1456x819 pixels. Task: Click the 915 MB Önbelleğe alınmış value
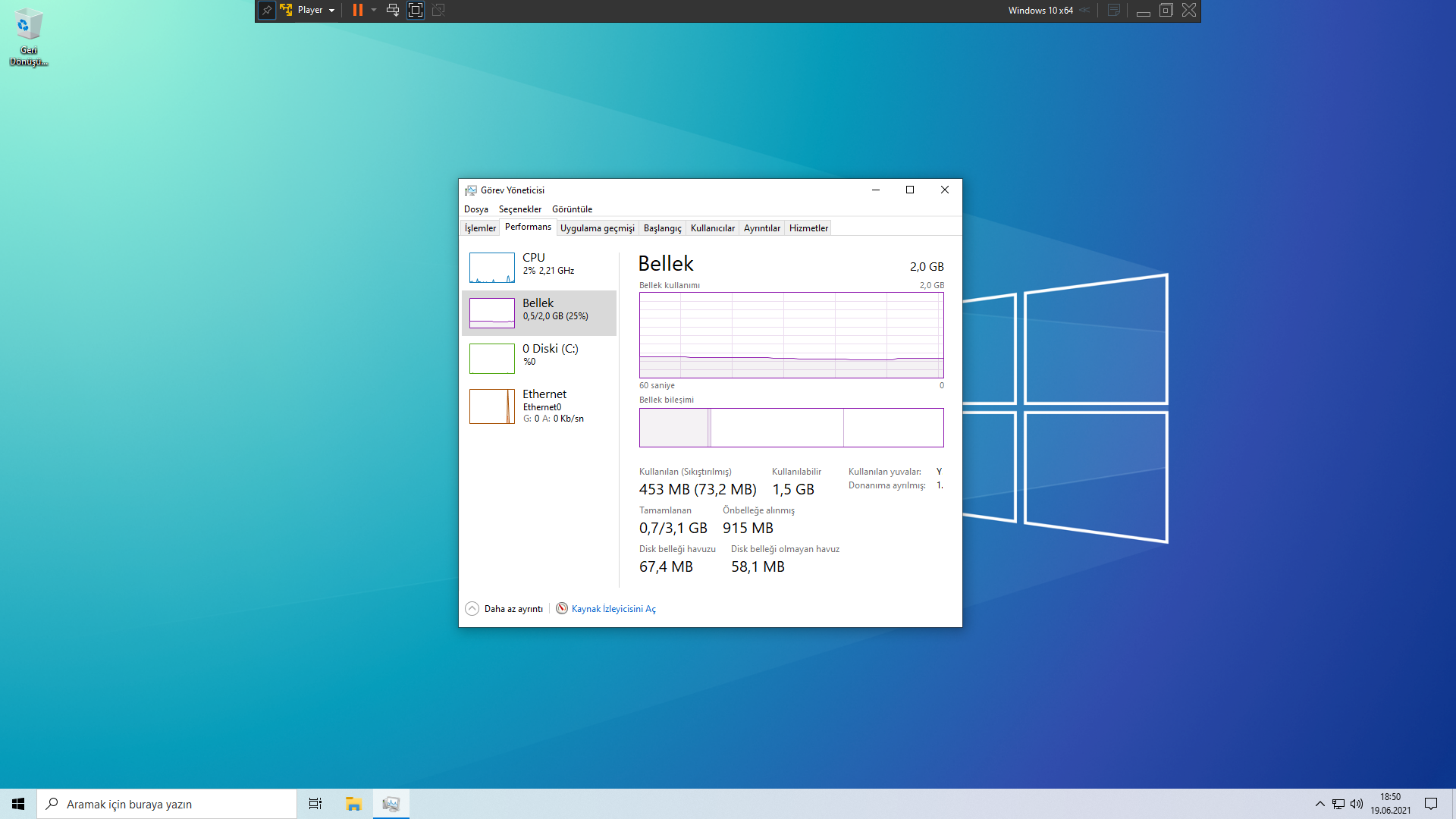(748, 529)
